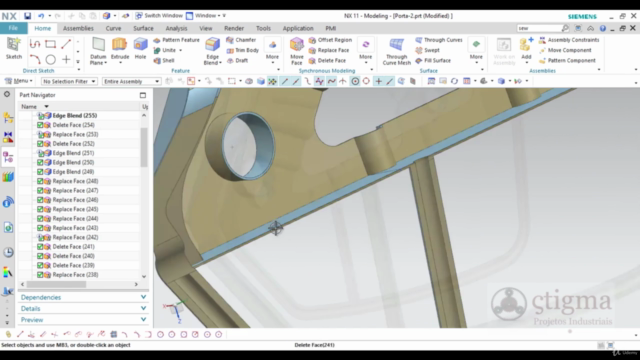The width and height of the screenshot is (640, 360).
Task: Run Replace Face command
Action: [x=329, y=50]
